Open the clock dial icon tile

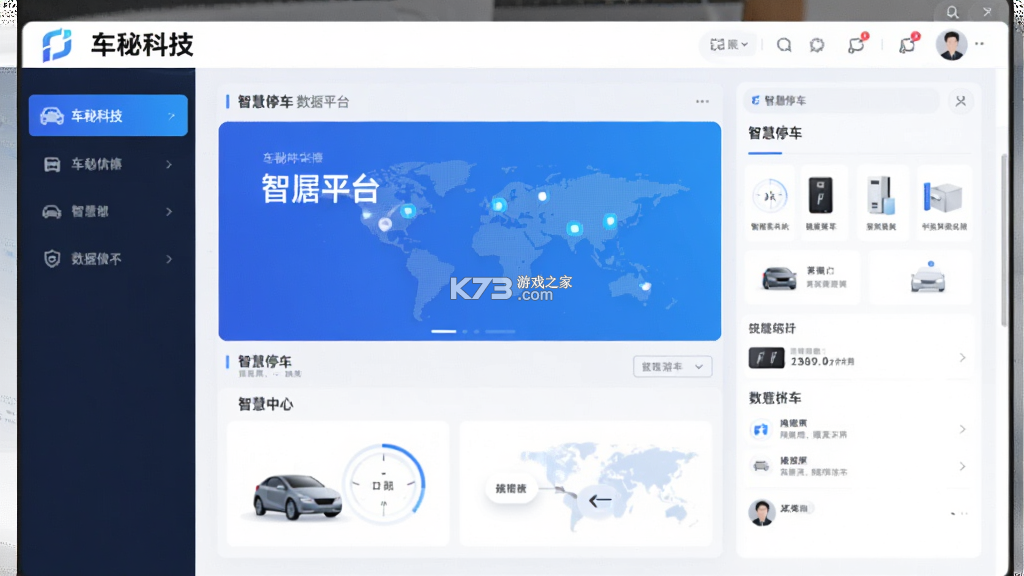[770, 201]
